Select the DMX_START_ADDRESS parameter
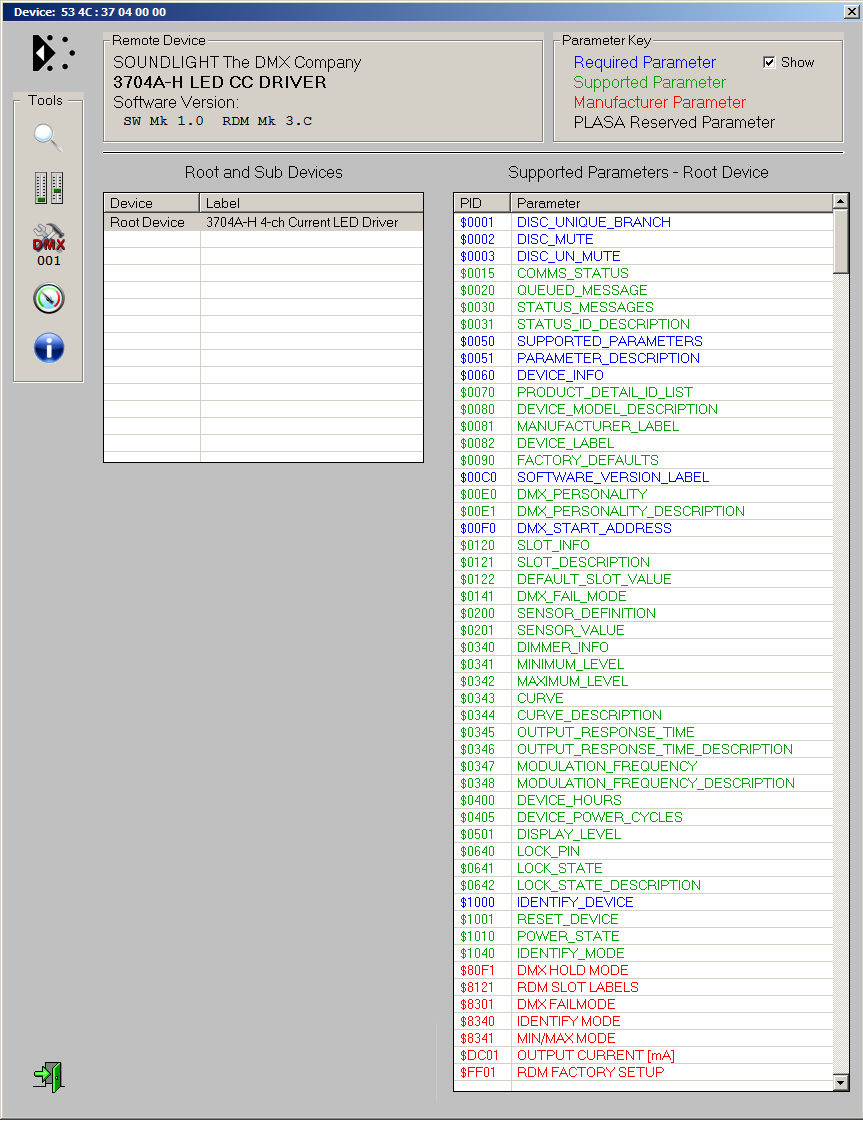863x1121 pixels. (594, 528)
